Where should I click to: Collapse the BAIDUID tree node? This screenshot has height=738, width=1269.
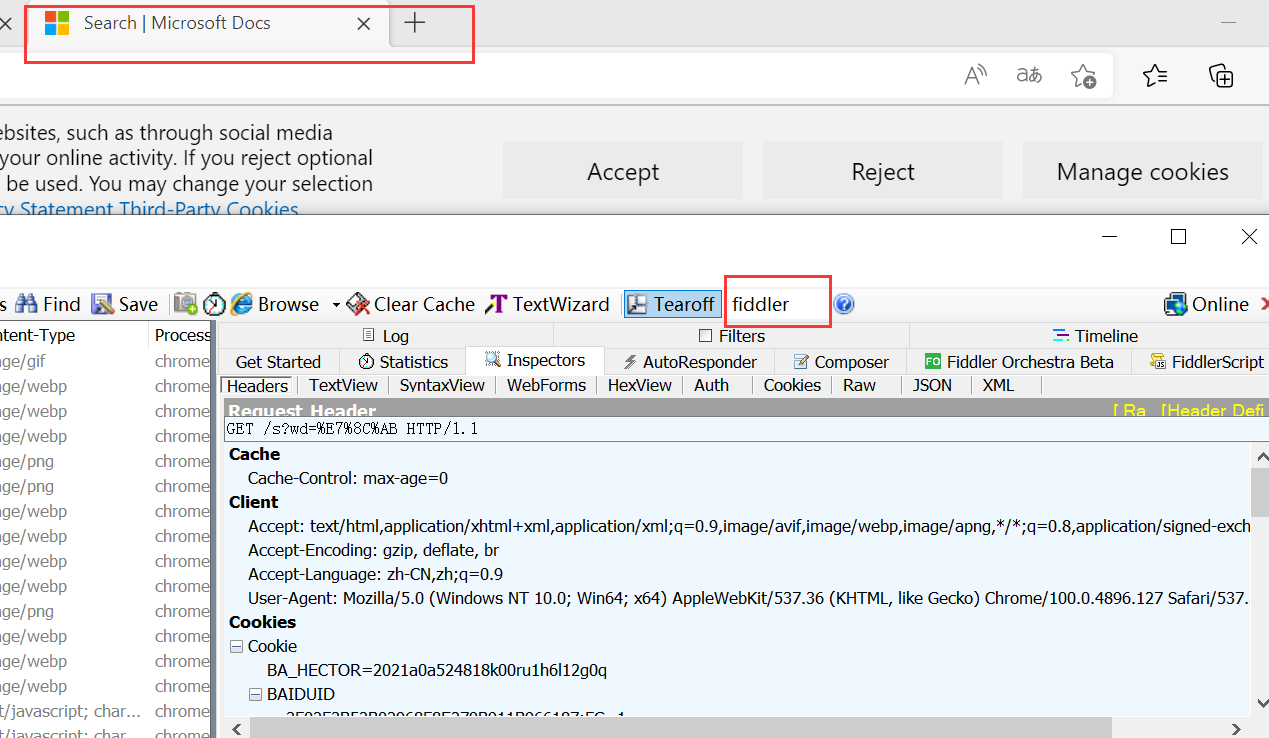(256, 694)
